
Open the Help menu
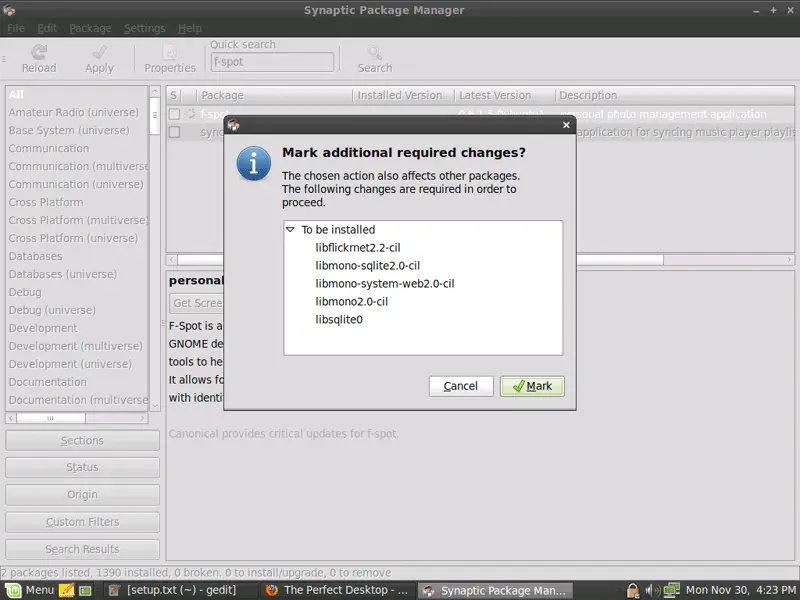[x=190, y=29]
